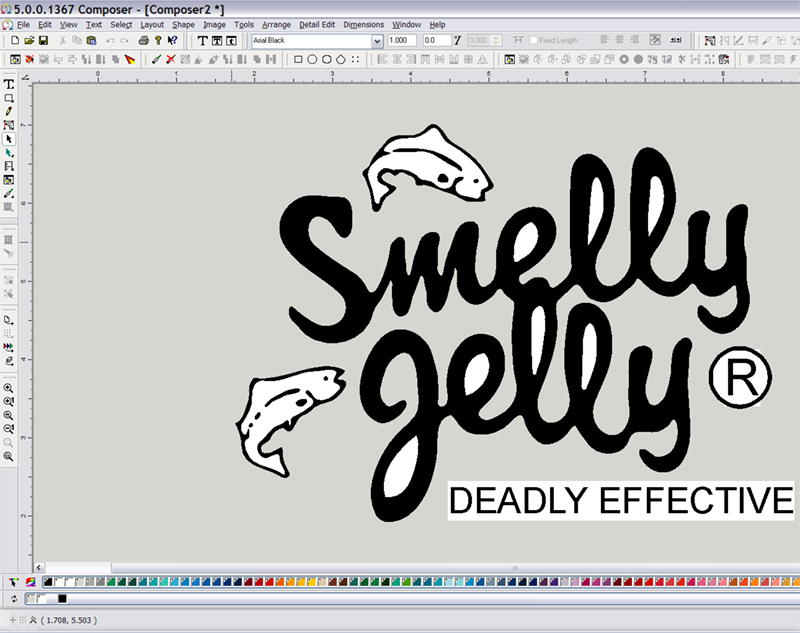The width and height of the screenshot is (800, 633).
Task: Pick the black swatch at palette start
Action: point(48,582)
